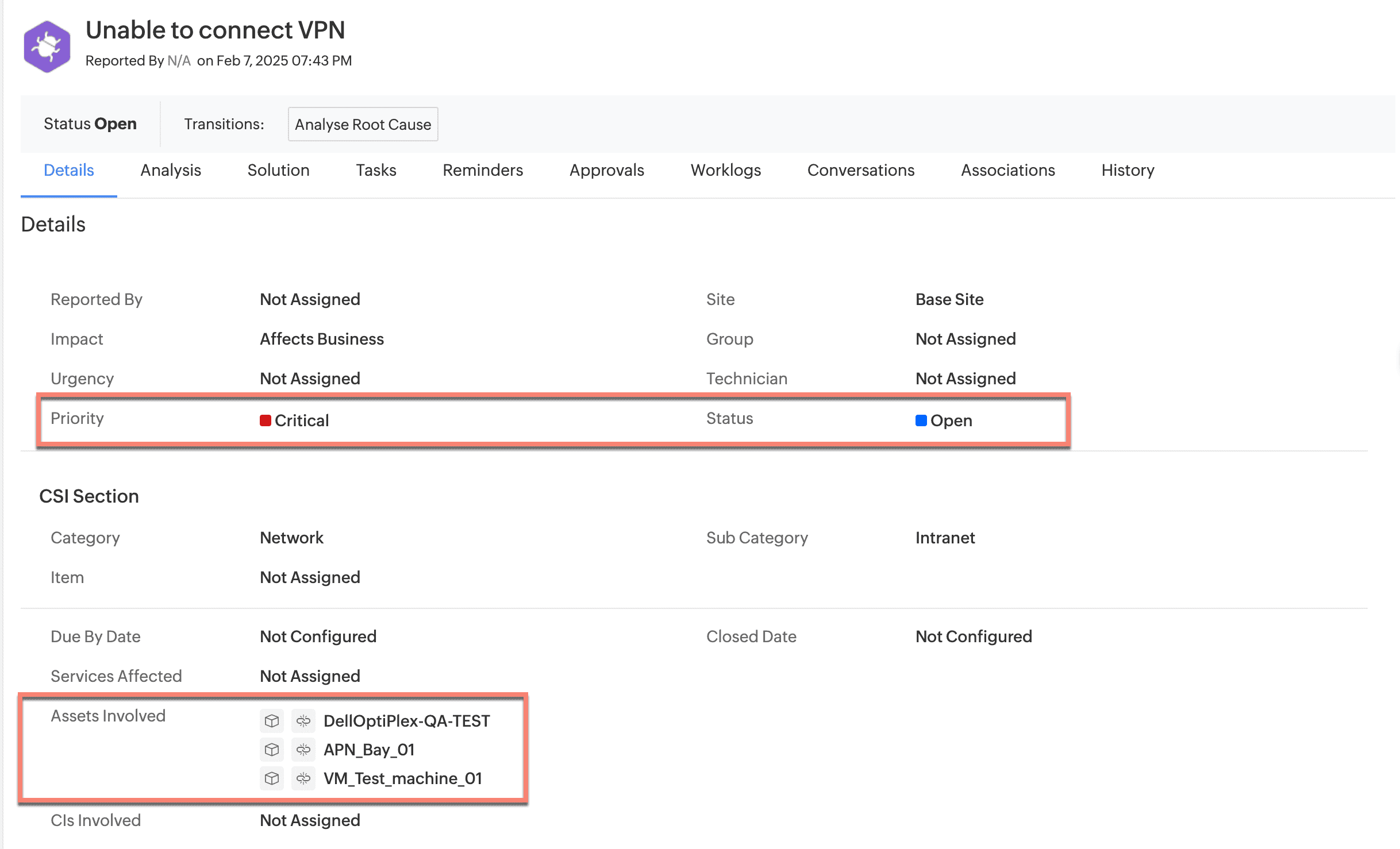The image size is (1400, 849).
Task: Switch to the Worklogs tab
Action: [725, 170]
